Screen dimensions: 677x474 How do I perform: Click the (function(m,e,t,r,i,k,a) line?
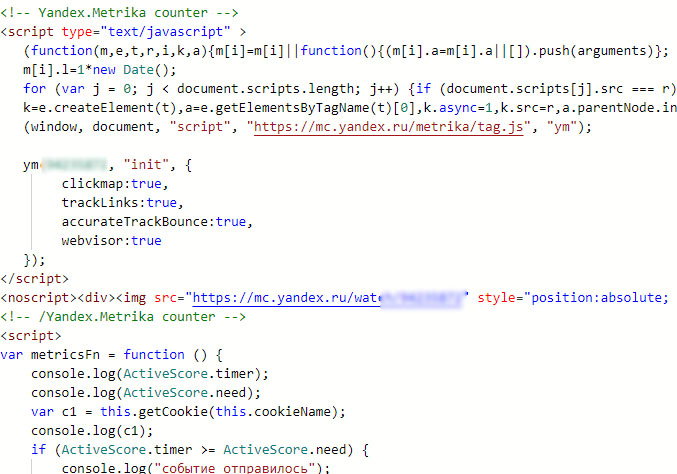(346, 51)
